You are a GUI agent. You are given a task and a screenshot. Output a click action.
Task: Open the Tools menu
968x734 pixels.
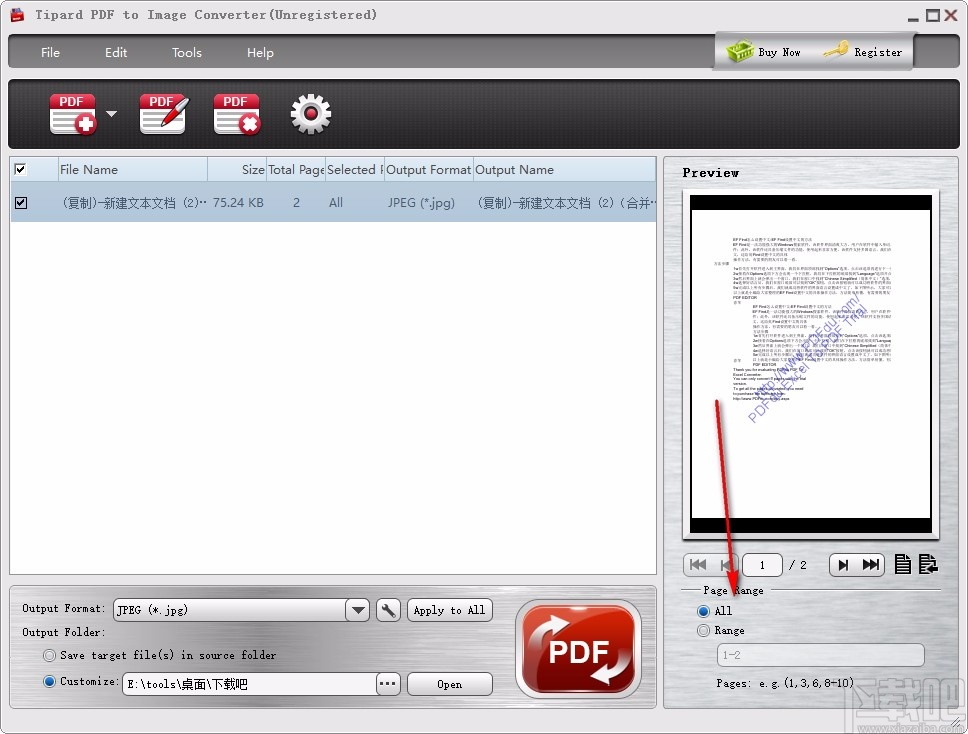tap(186, 52)
